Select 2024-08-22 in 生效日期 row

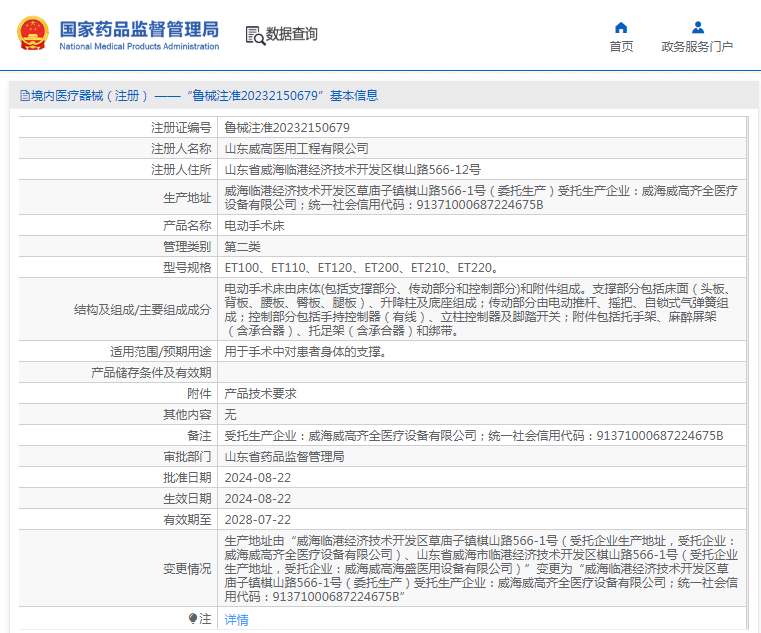[258, 499]
